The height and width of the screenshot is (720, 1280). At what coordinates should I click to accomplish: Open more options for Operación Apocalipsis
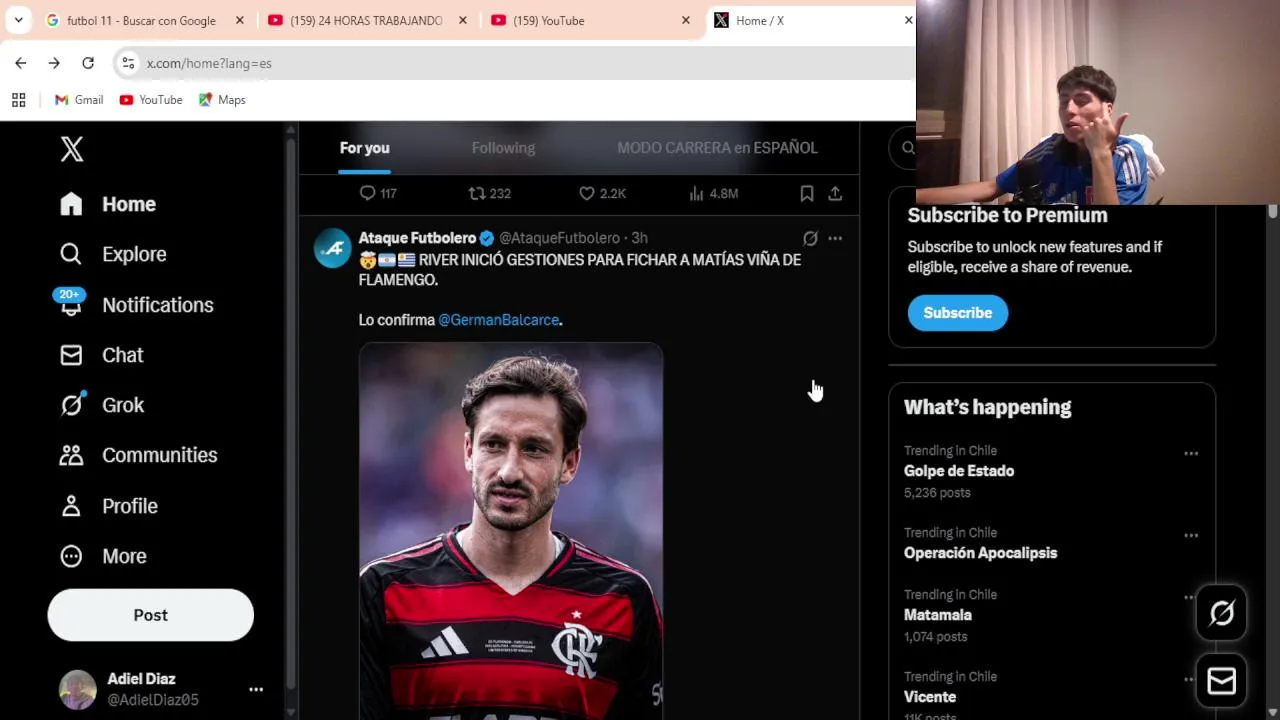click(x=1191, y=535)
